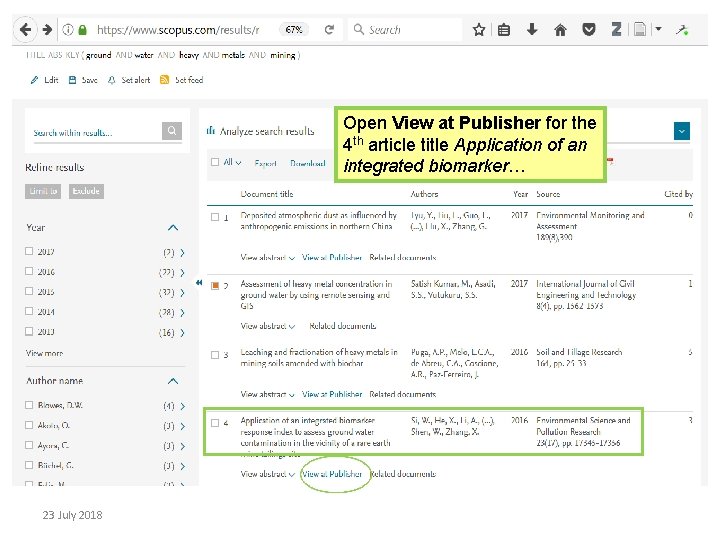This screenshot has width=720, height=540.
Task: Open the arrow next to Blowes count
Action: click(x=183, y=406)
